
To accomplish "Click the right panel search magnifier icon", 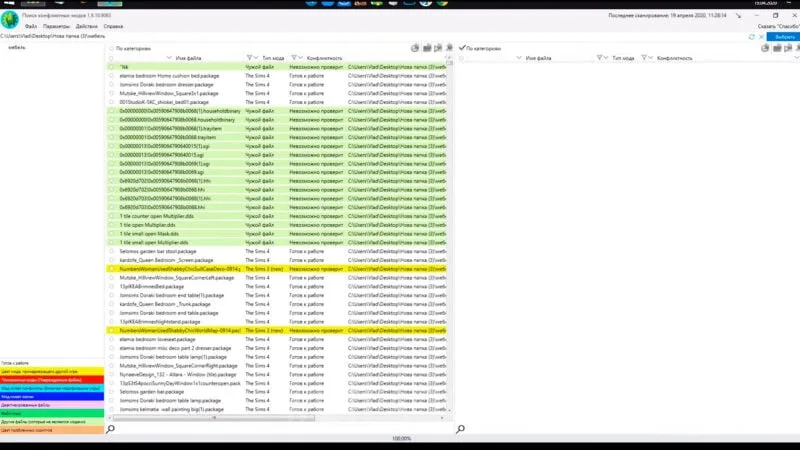I will (x=460, y=429).
